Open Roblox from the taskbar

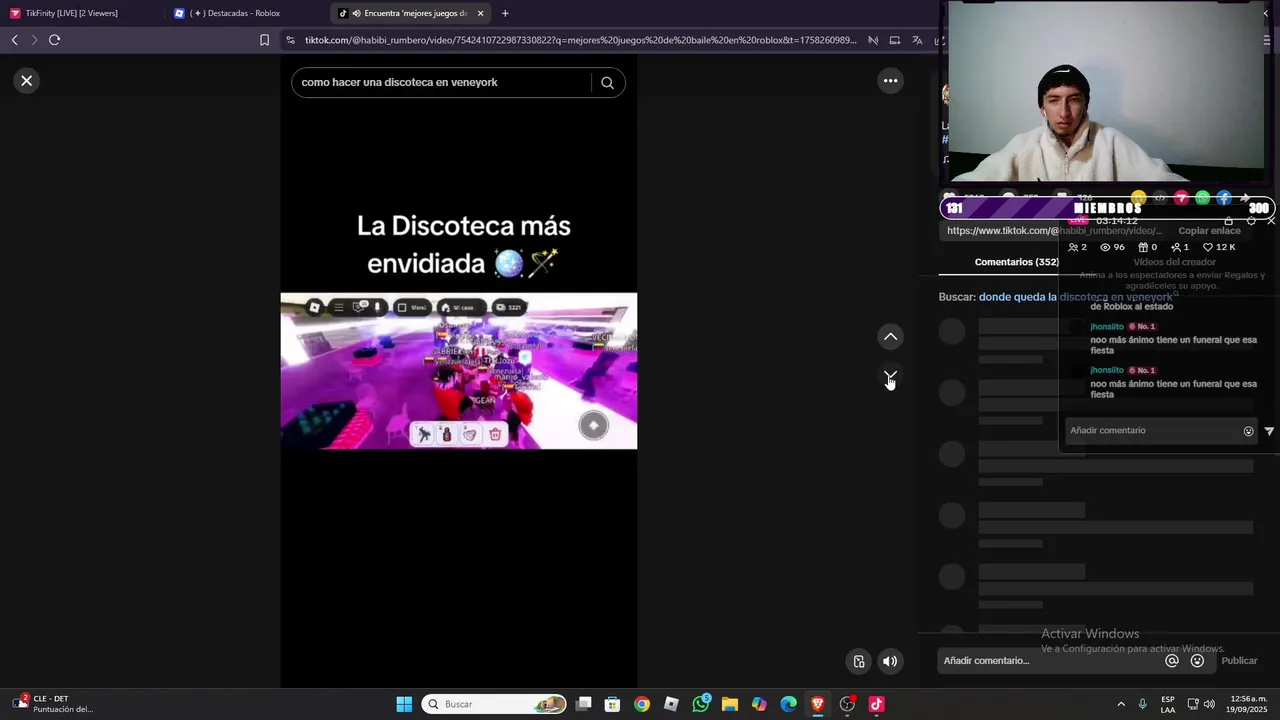tap(671, 704)
